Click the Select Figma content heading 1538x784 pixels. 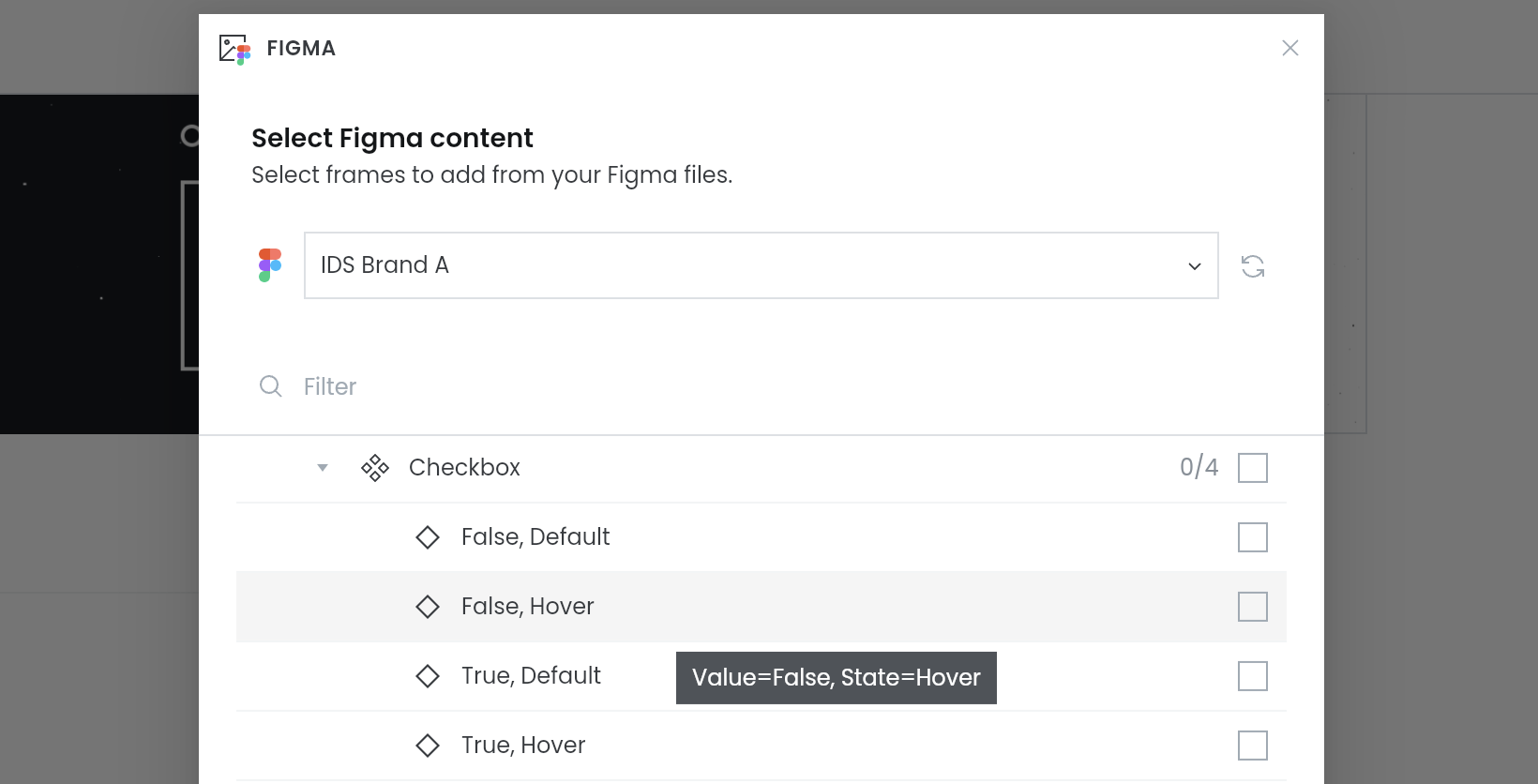pos(392,139)
